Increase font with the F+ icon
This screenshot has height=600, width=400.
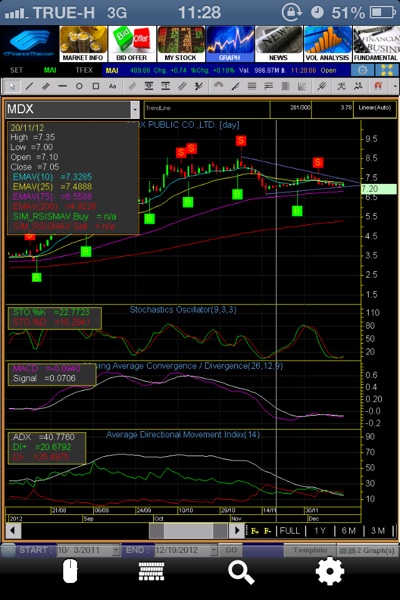[x=255, y=531]
